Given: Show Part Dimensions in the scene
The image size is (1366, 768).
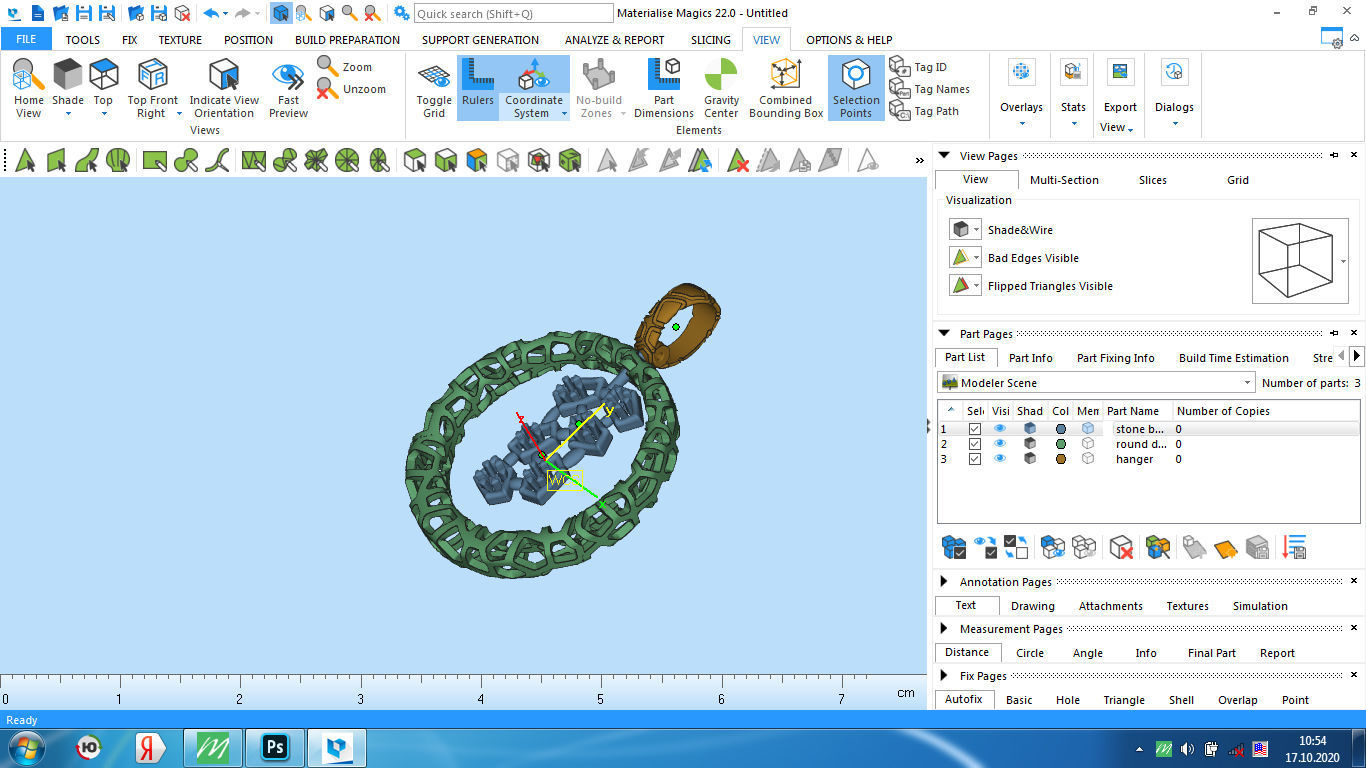Looking at the screenshot, I should pos(663,74).
